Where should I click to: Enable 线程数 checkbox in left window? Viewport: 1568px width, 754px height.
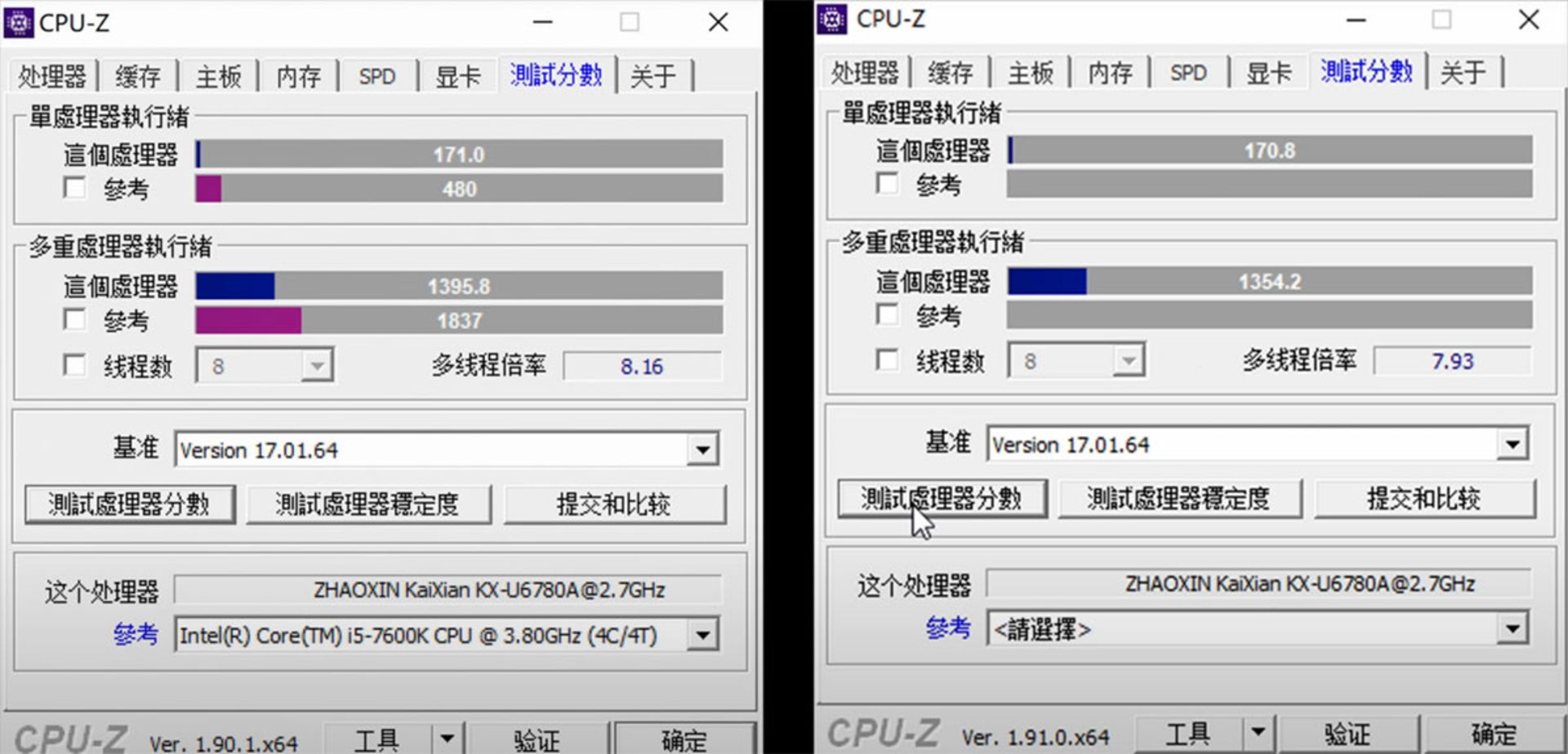tap(75, 364)
